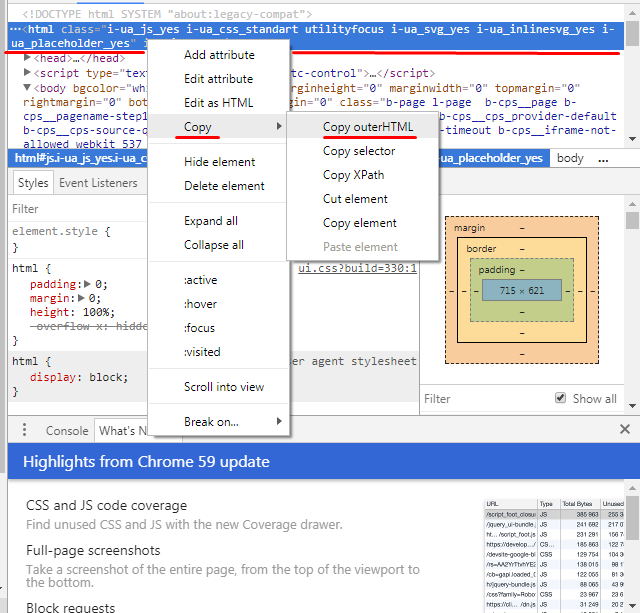Click Edit as HTML menu entry

point(218,103)
